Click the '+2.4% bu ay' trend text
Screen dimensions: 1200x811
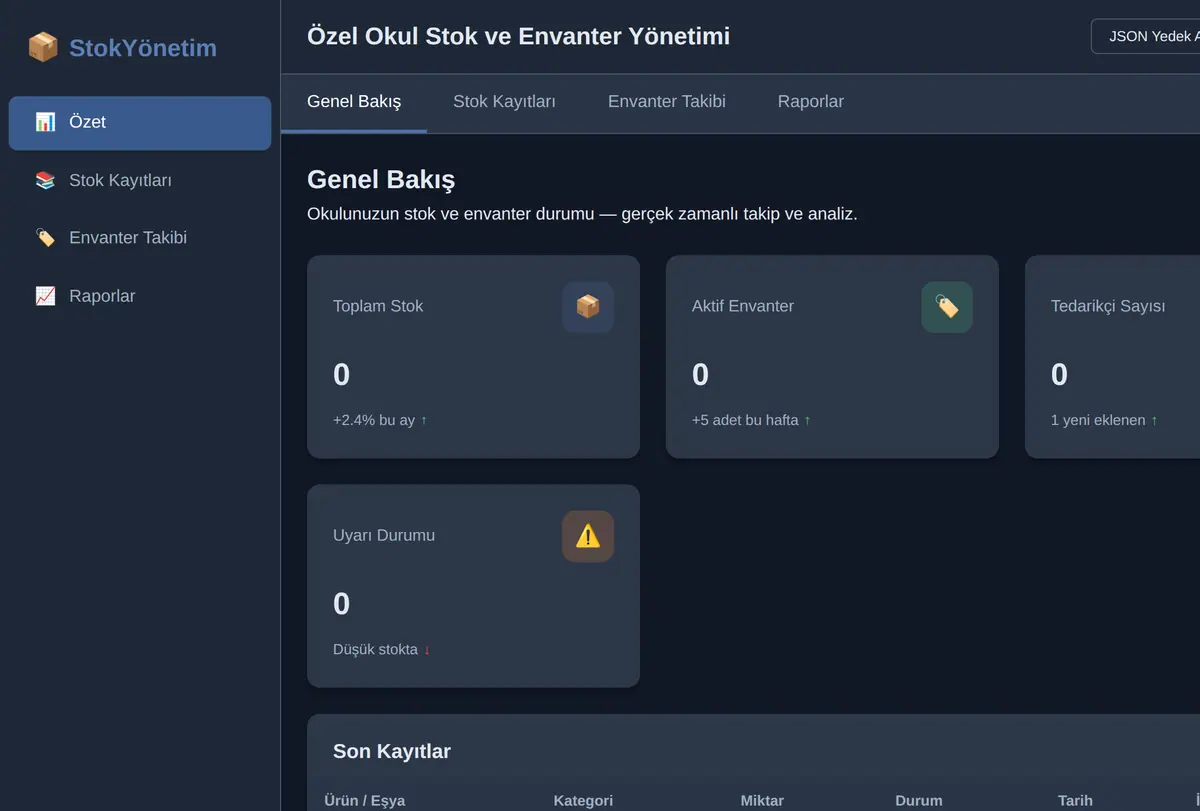click(374, 420)
